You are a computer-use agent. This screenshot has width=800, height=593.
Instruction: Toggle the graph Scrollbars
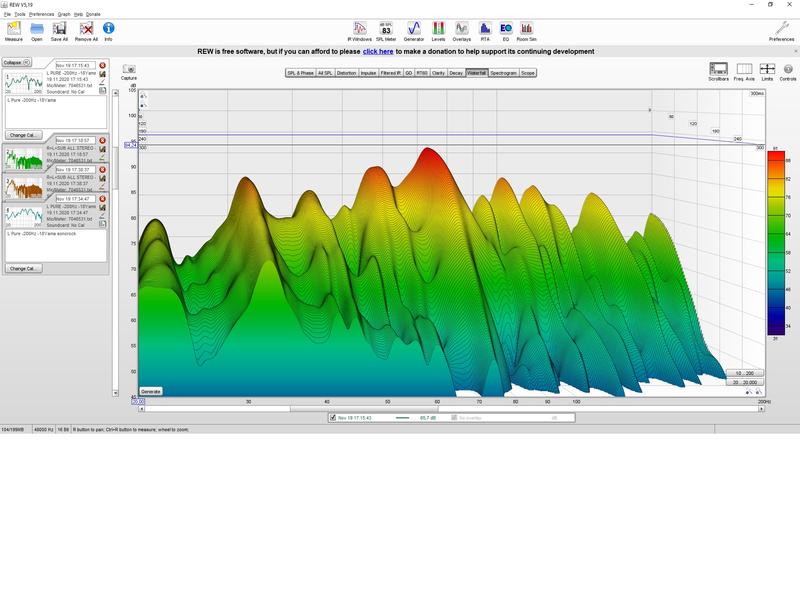(x=718, y=71)
